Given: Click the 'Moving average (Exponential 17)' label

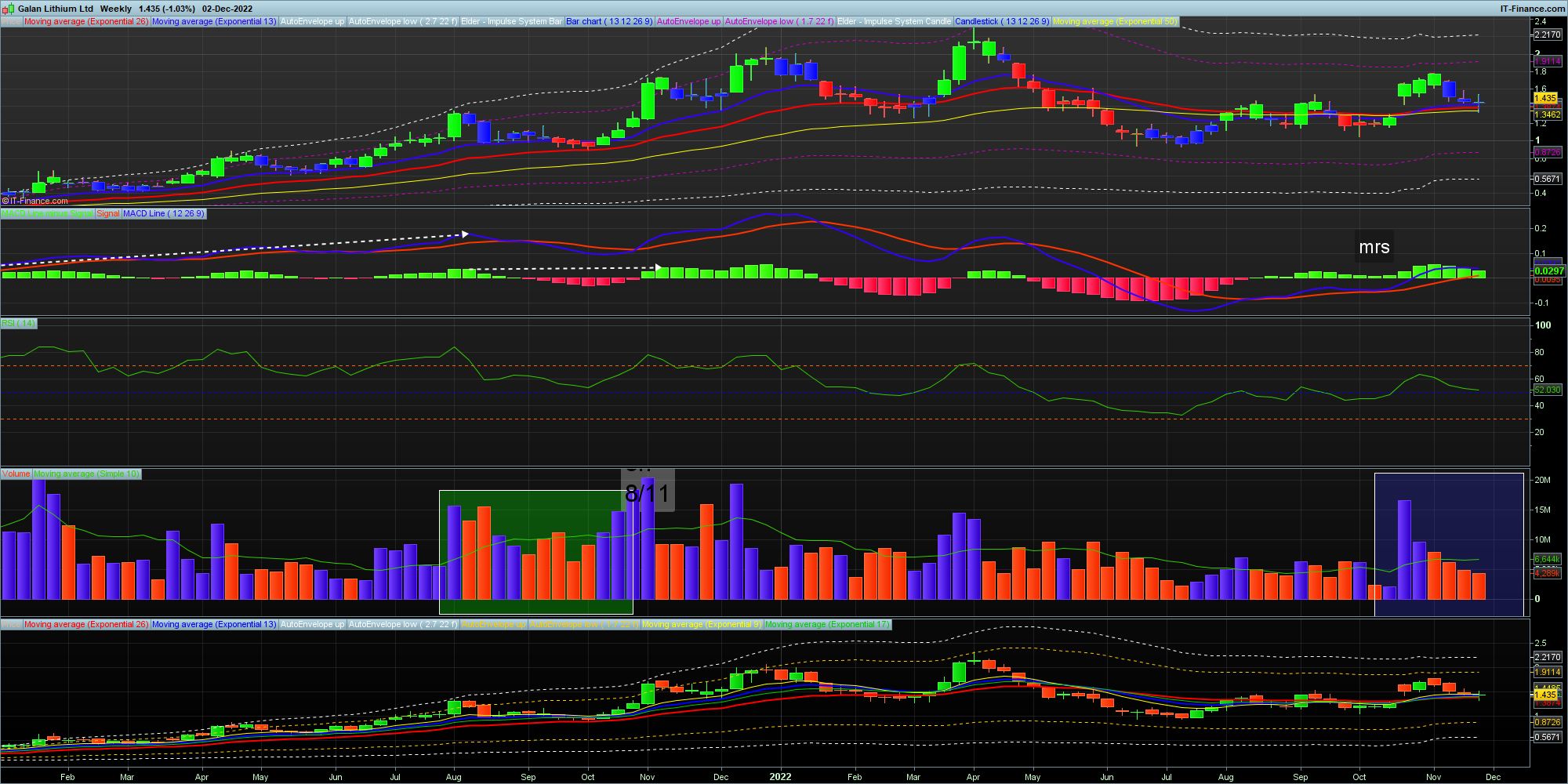Looking at the screenshot, I should (827, 624).
